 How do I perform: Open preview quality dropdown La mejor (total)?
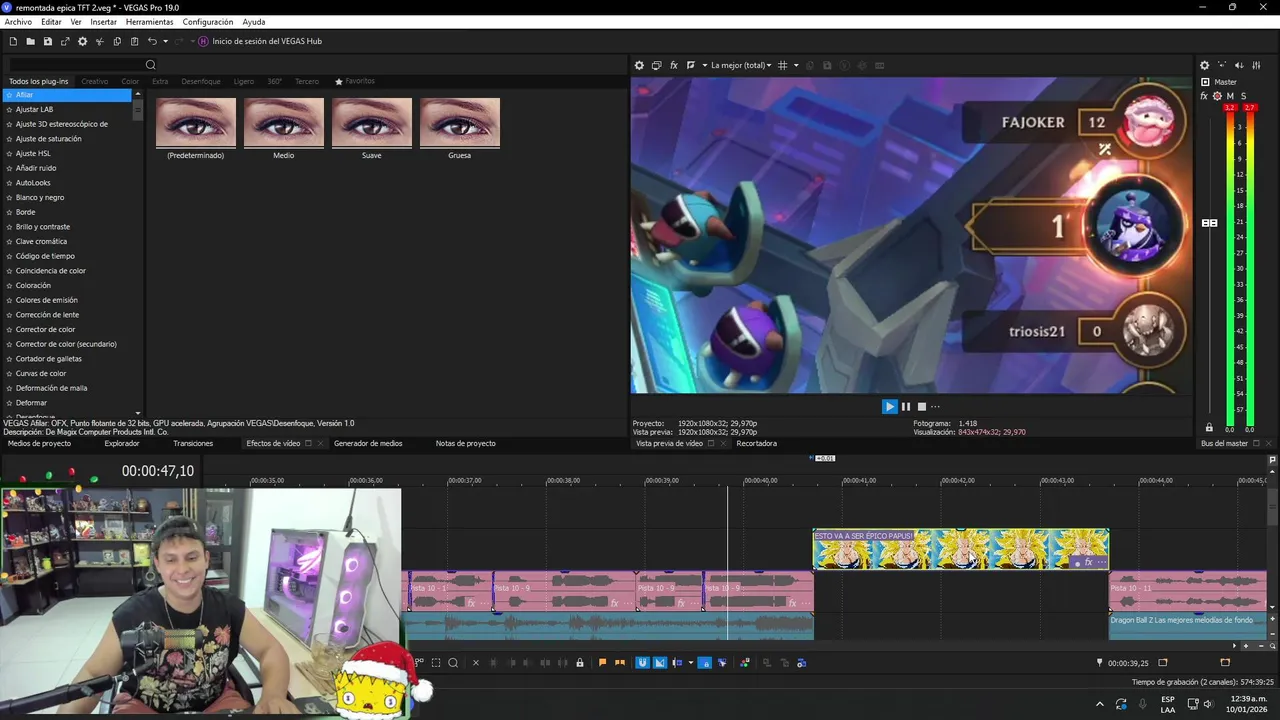point(741,65)
